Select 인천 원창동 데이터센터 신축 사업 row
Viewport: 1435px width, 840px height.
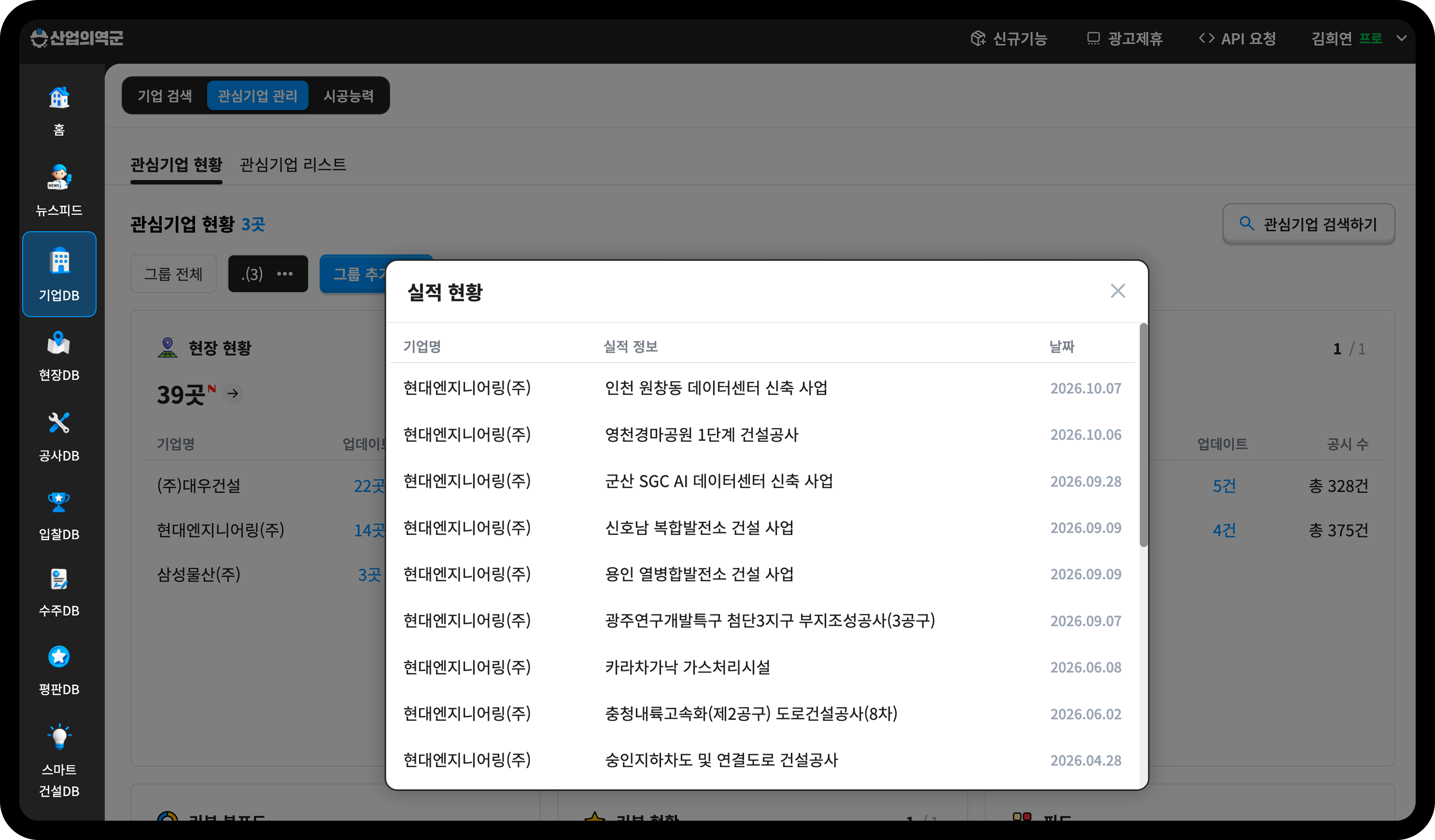(763, 388)
